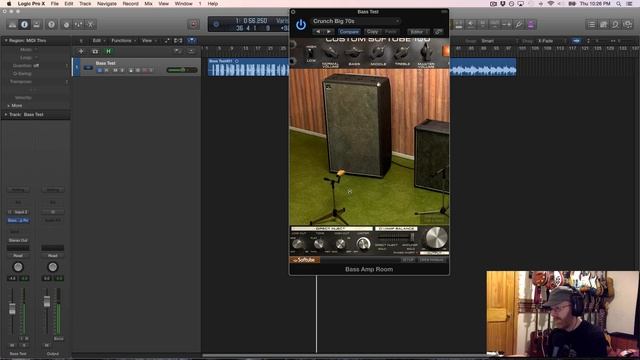Collapse the Region: MIDI Thru disclosure triangle

[x=6, y=41]
